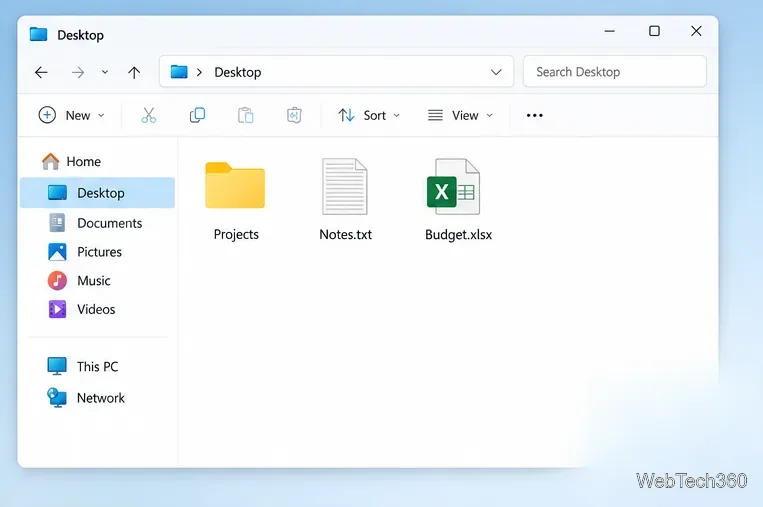Open the New item menu

point(72,115)
